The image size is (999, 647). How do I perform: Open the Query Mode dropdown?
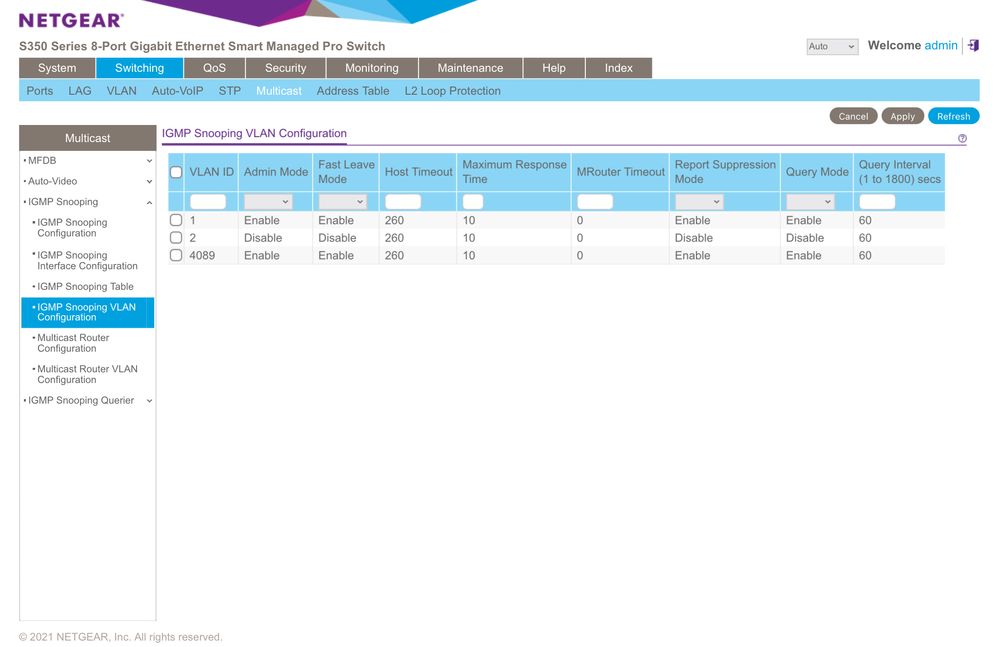(x=810, y=202)
